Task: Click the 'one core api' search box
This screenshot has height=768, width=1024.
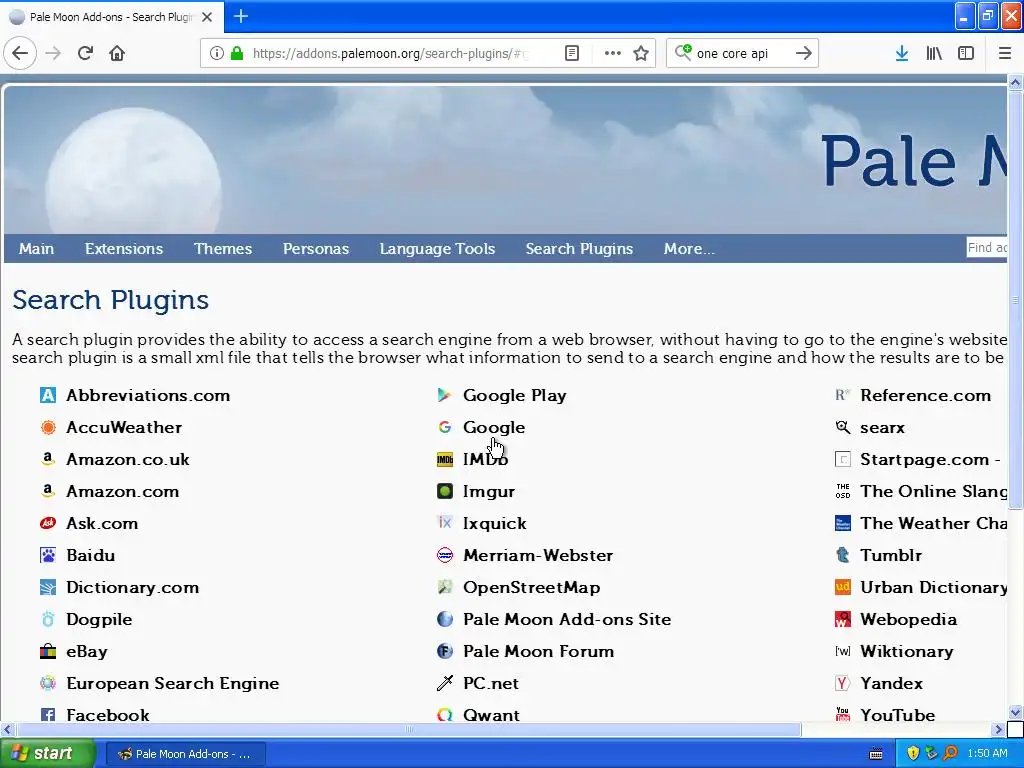Action: pyautogui.click(x=741, y=53)
